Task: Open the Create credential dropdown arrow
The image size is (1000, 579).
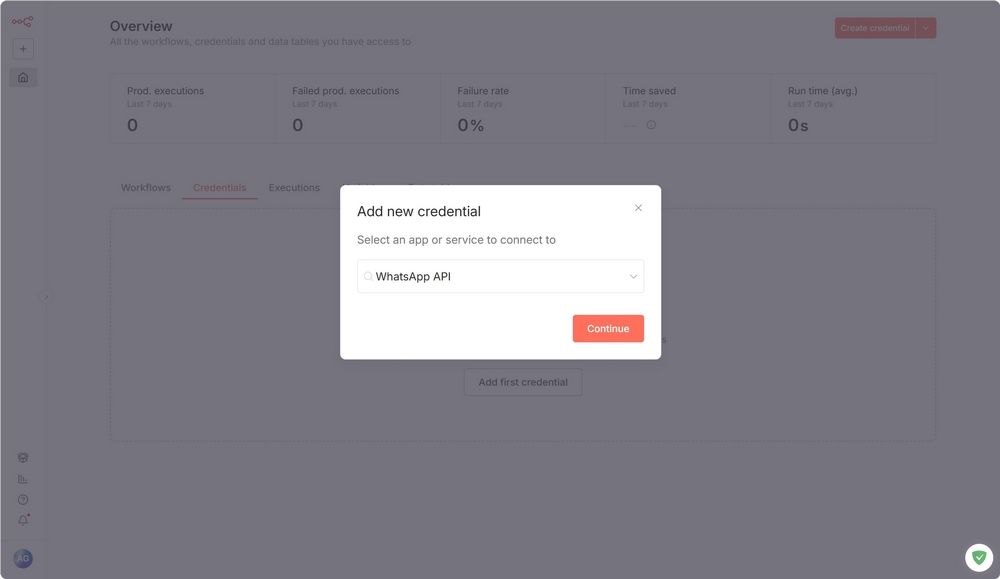Action: point(926,28)
